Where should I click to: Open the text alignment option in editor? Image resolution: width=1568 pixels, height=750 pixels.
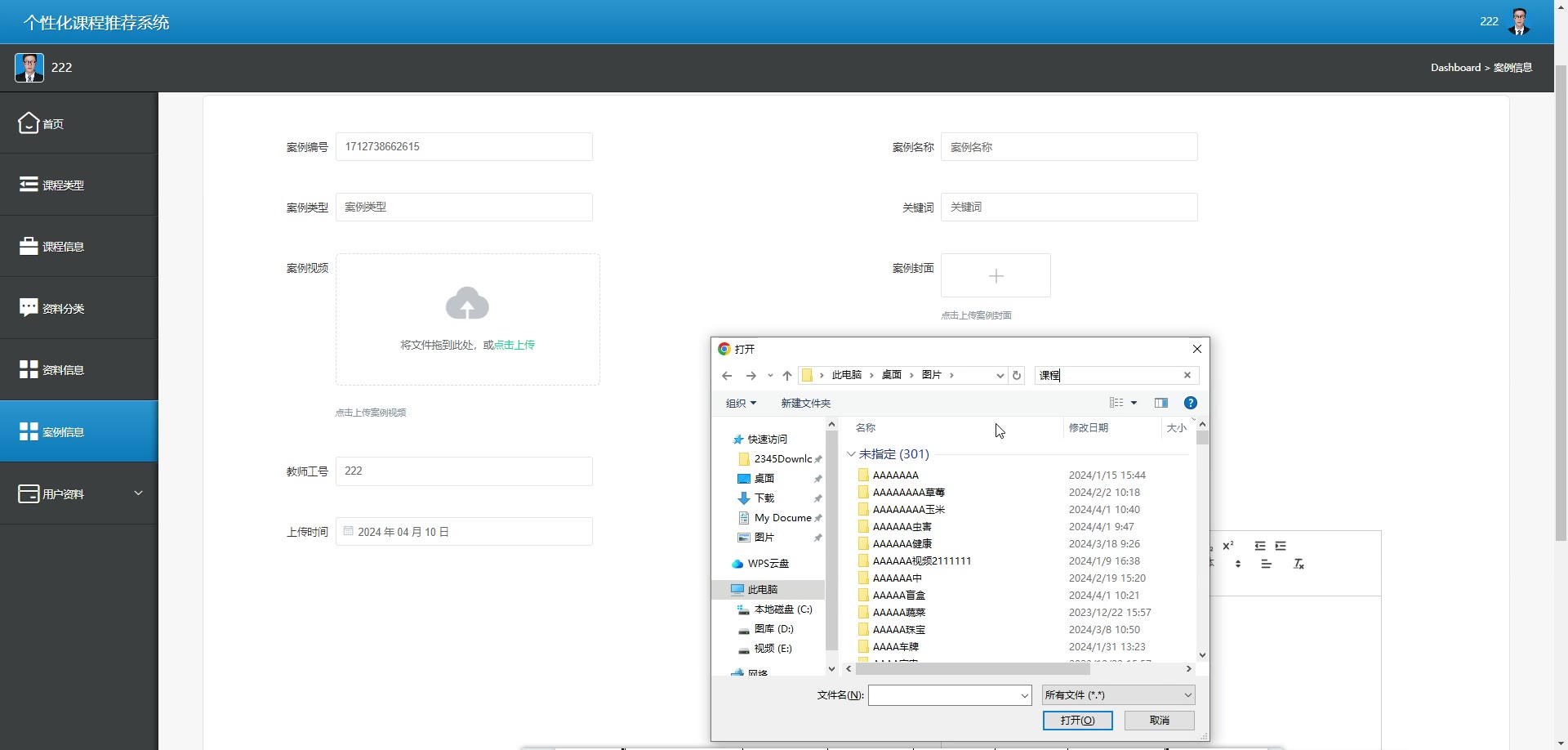coord(1266,564)
